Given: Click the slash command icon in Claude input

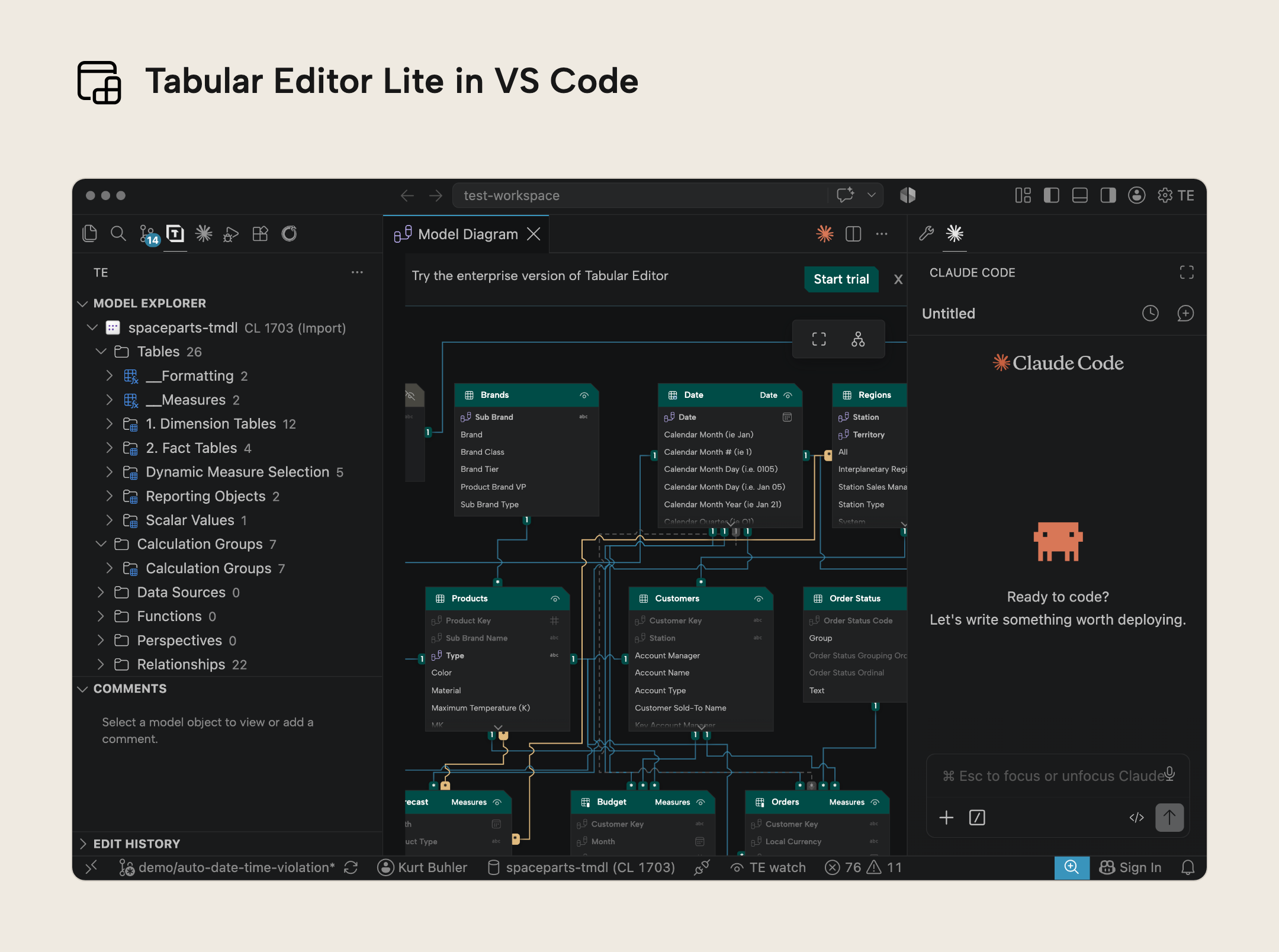Looking at the screenshot, I should [x=977, y=818].
